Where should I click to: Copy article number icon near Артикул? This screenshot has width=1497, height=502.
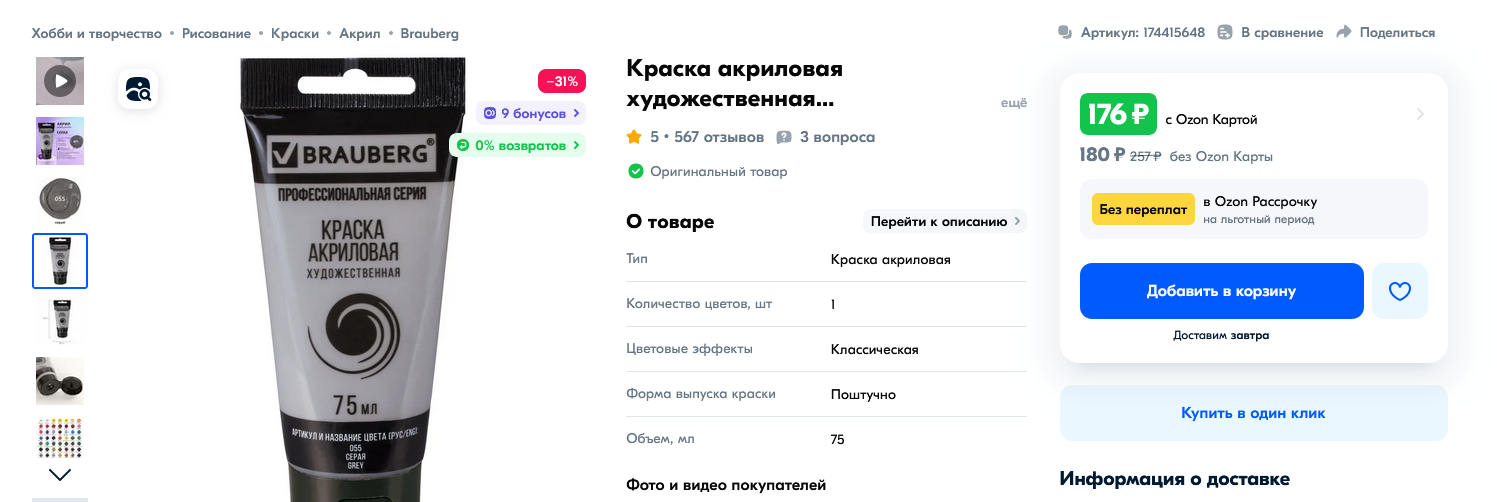1065,33
